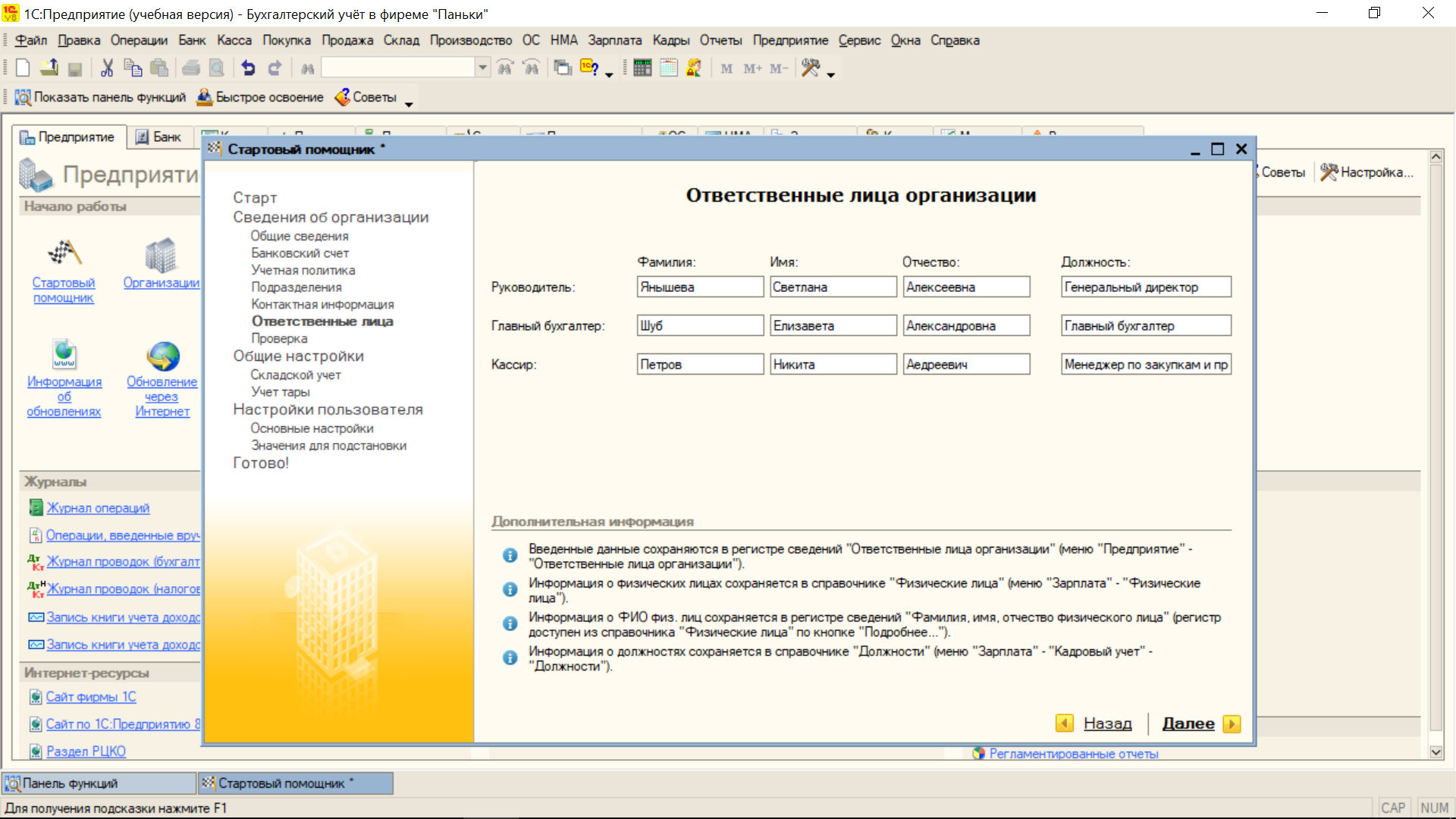The height and width of the screenshot is (819, 1456).
Task: Click the Open file toolbar icon
Action: (x=49, y=68)
